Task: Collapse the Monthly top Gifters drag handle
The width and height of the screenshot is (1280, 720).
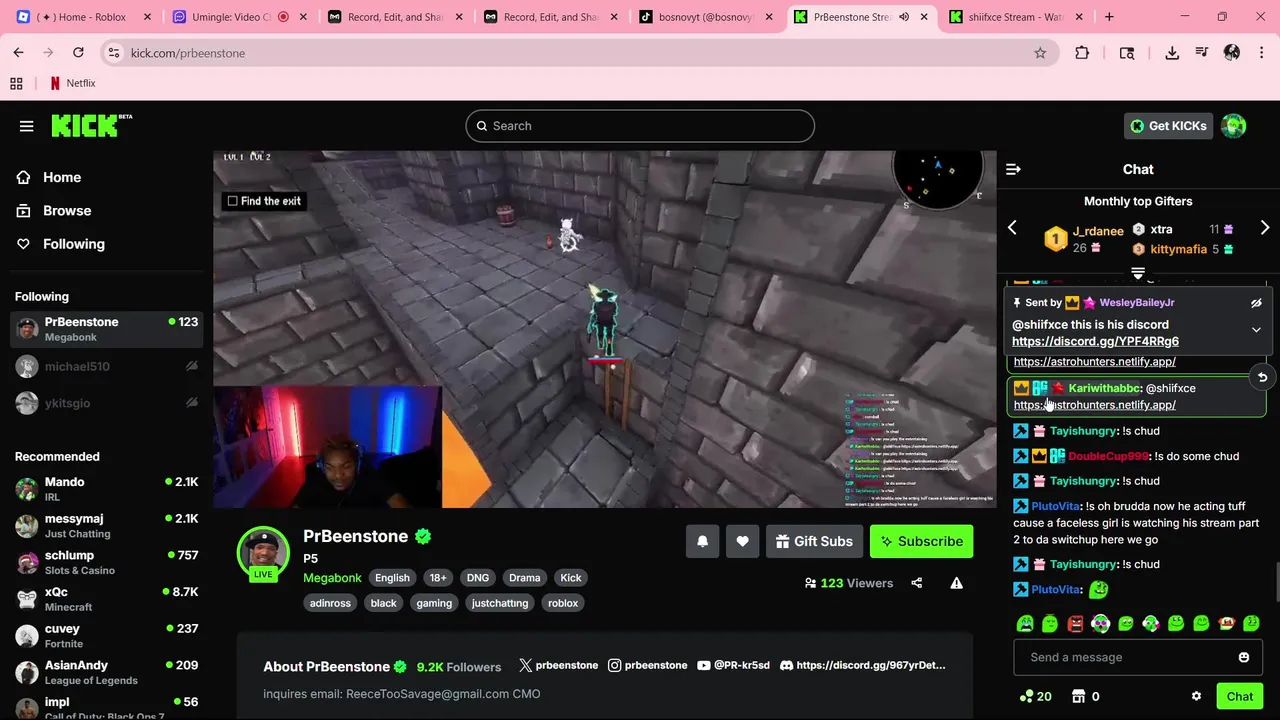Action: click(1138, 272)
